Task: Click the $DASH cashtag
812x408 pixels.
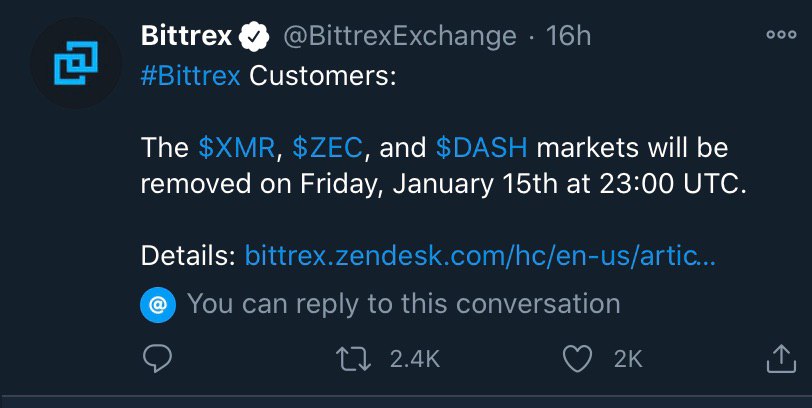Action: click(483, 149)
